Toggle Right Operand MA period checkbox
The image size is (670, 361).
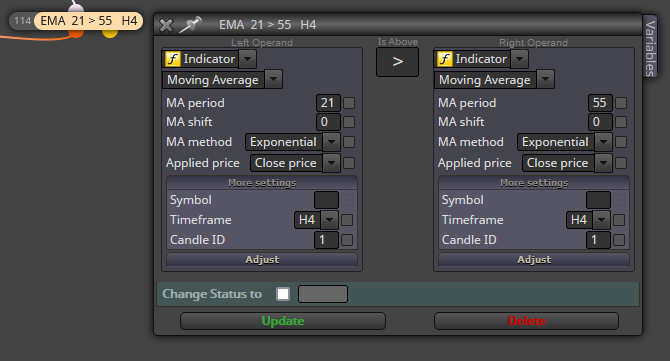click(621, 103)
